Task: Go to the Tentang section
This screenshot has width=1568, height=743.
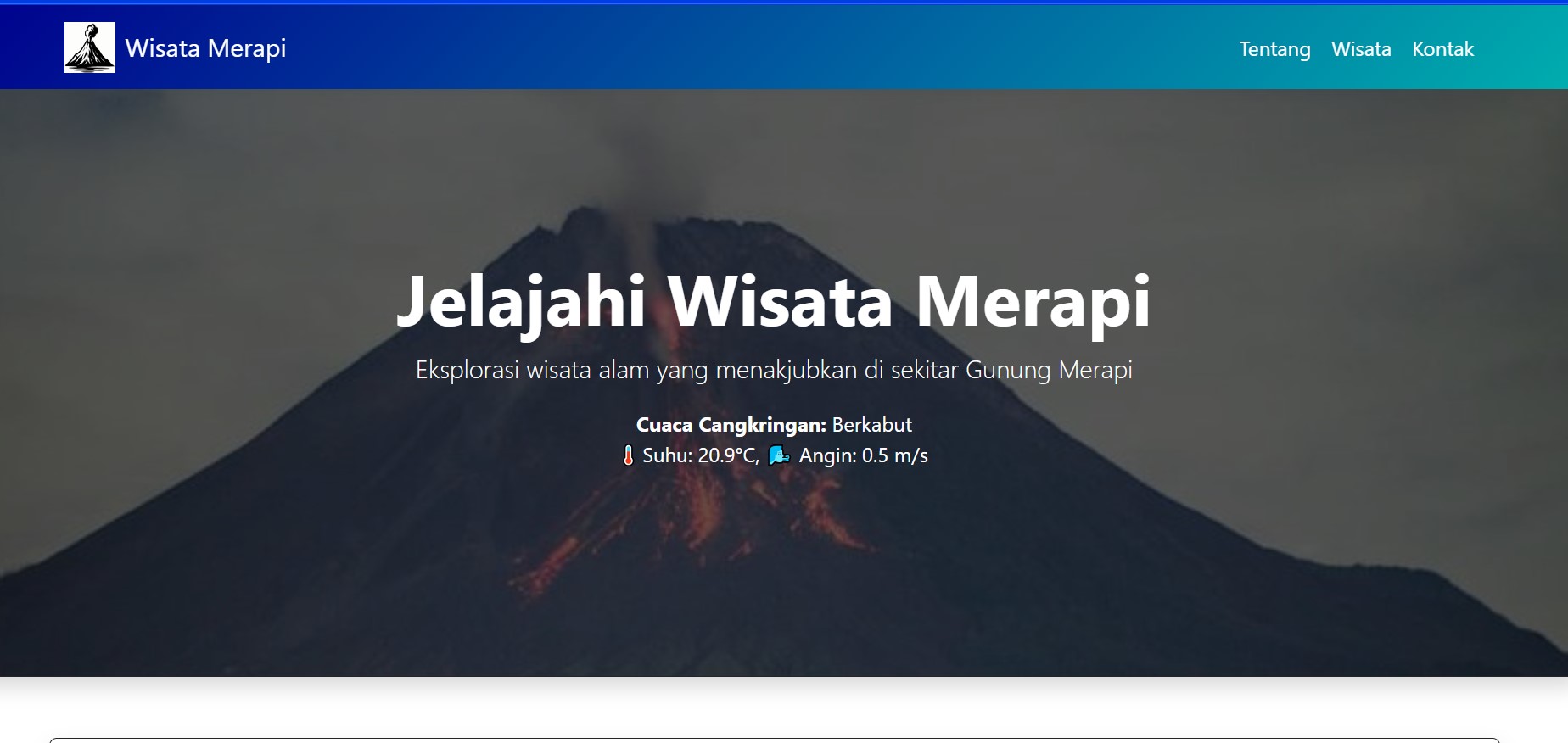Action: pos(1274,49)
